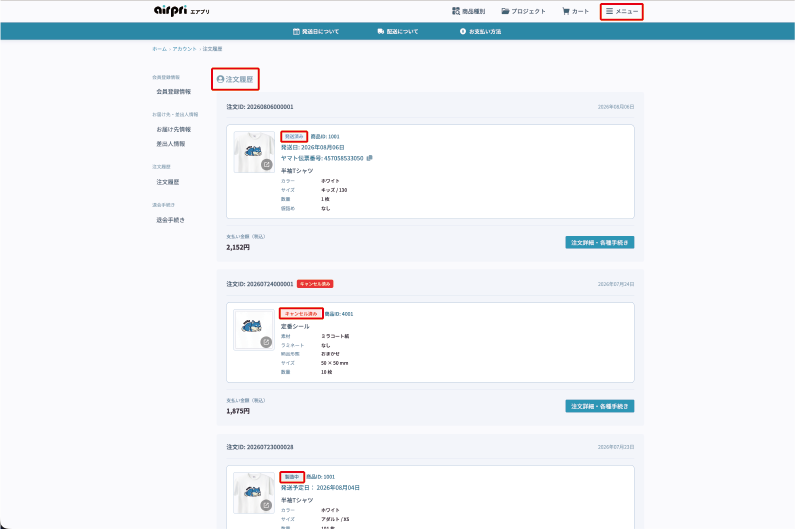795x529 pixels.
Task: Open design preview icon on first T-shirt thumbnail
Action: (267, 164)
